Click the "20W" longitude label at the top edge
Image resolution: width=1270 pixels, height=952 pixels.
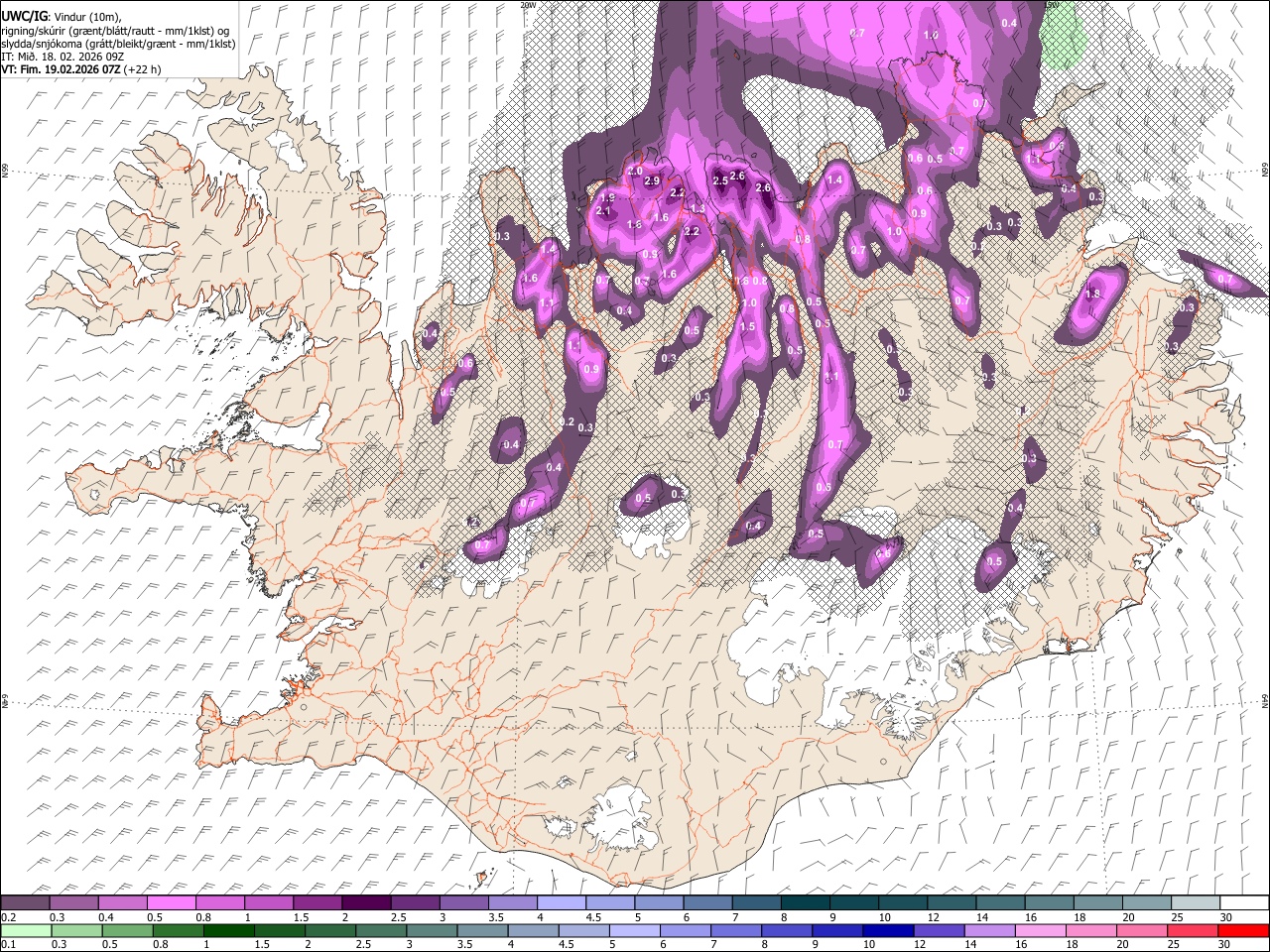pyautogui.click(x=527, y=5)
